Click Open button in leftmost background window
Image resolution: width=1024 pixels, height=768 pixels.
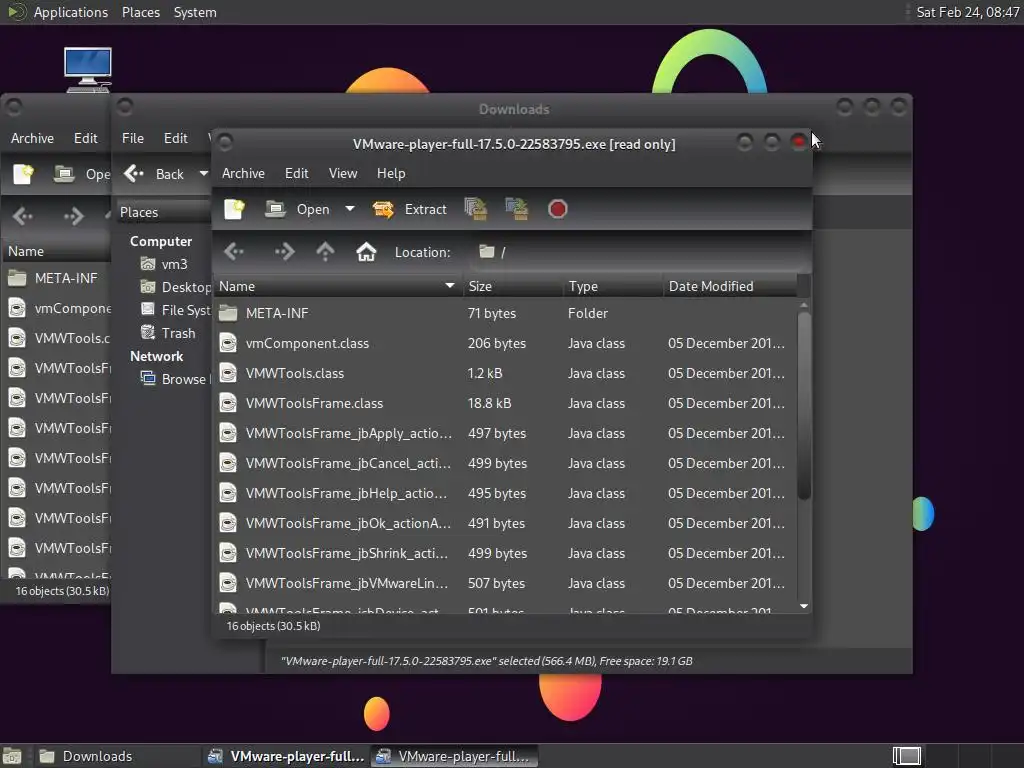82,174
